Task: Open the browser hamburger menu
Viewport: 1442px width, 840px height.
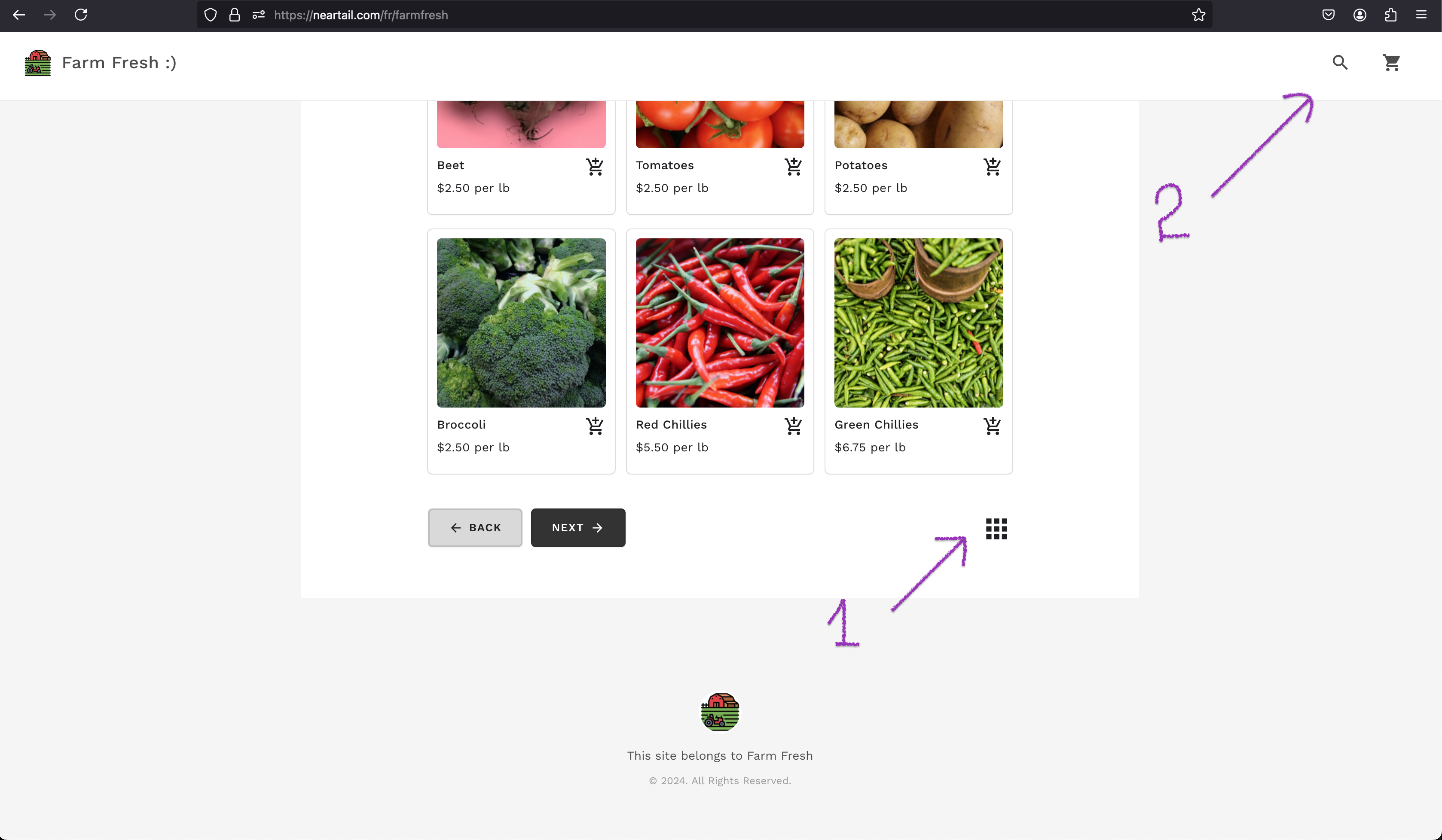Action: (x=1421, y=15)
